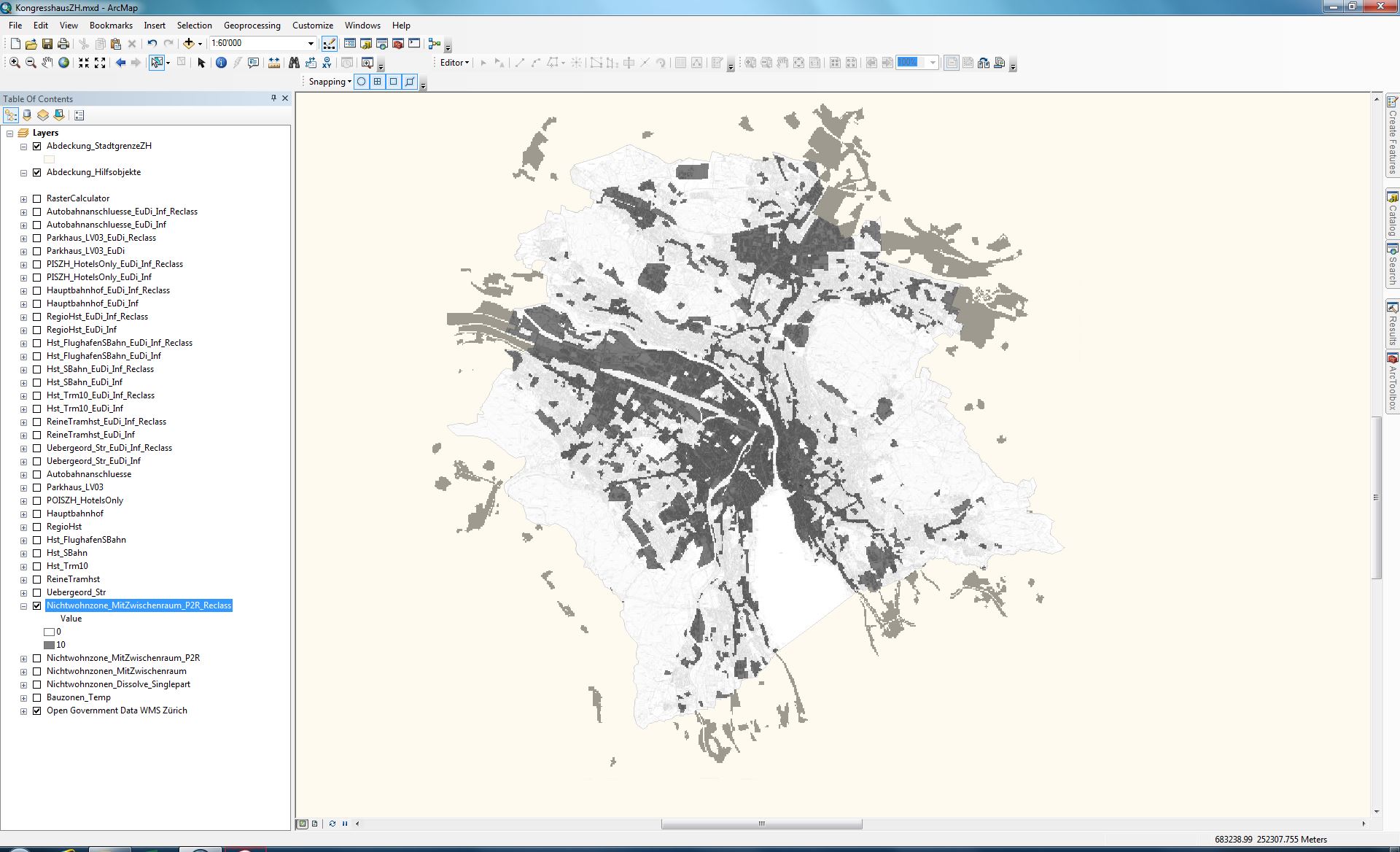The height and width of the screenshot is (852, 1400).
Task: Open the Editor Toolbar icon
Action: 330,44
